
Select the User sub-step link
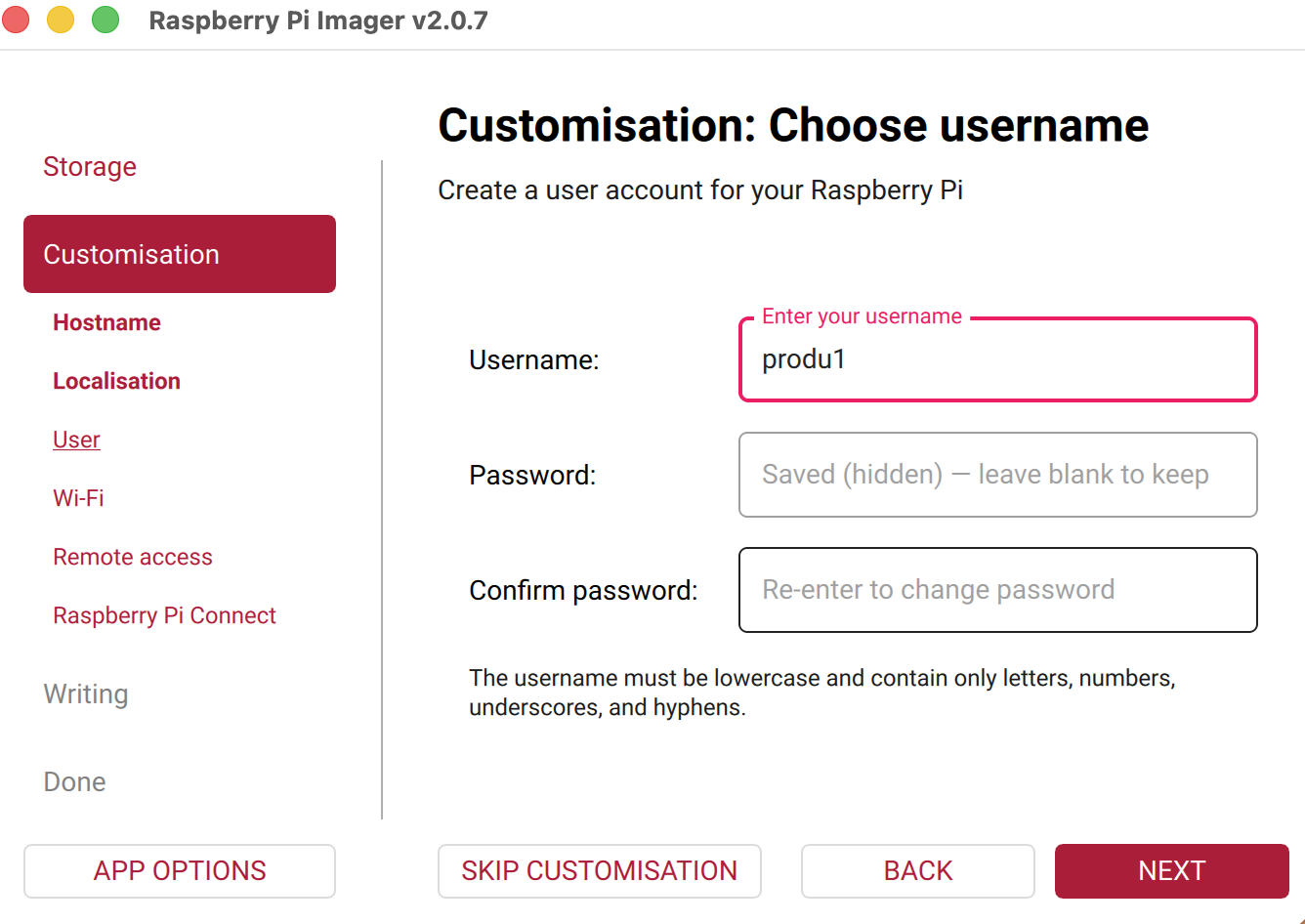tap(76, 440)
